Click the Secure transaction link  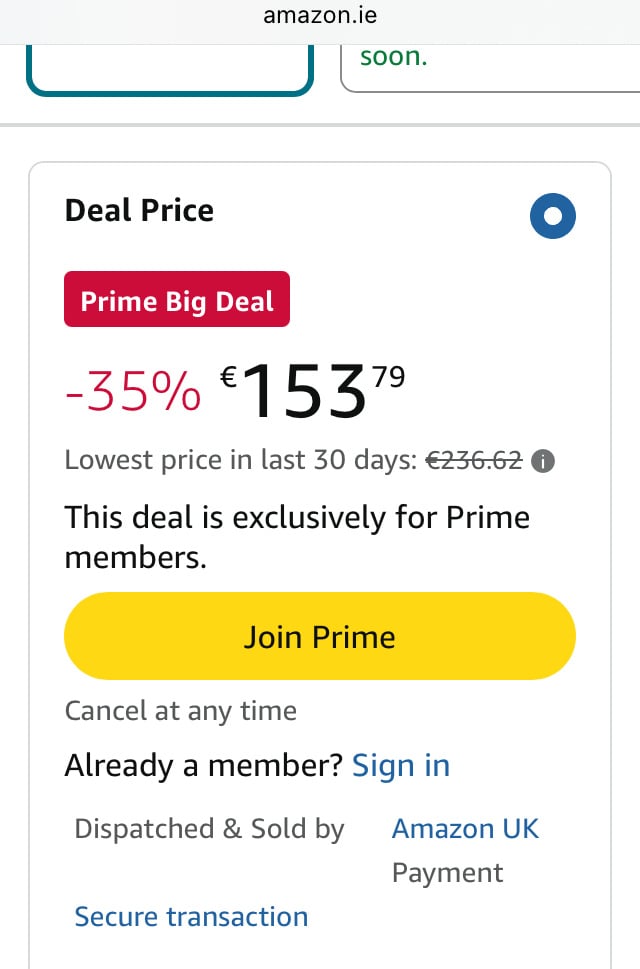coord(191,917)
